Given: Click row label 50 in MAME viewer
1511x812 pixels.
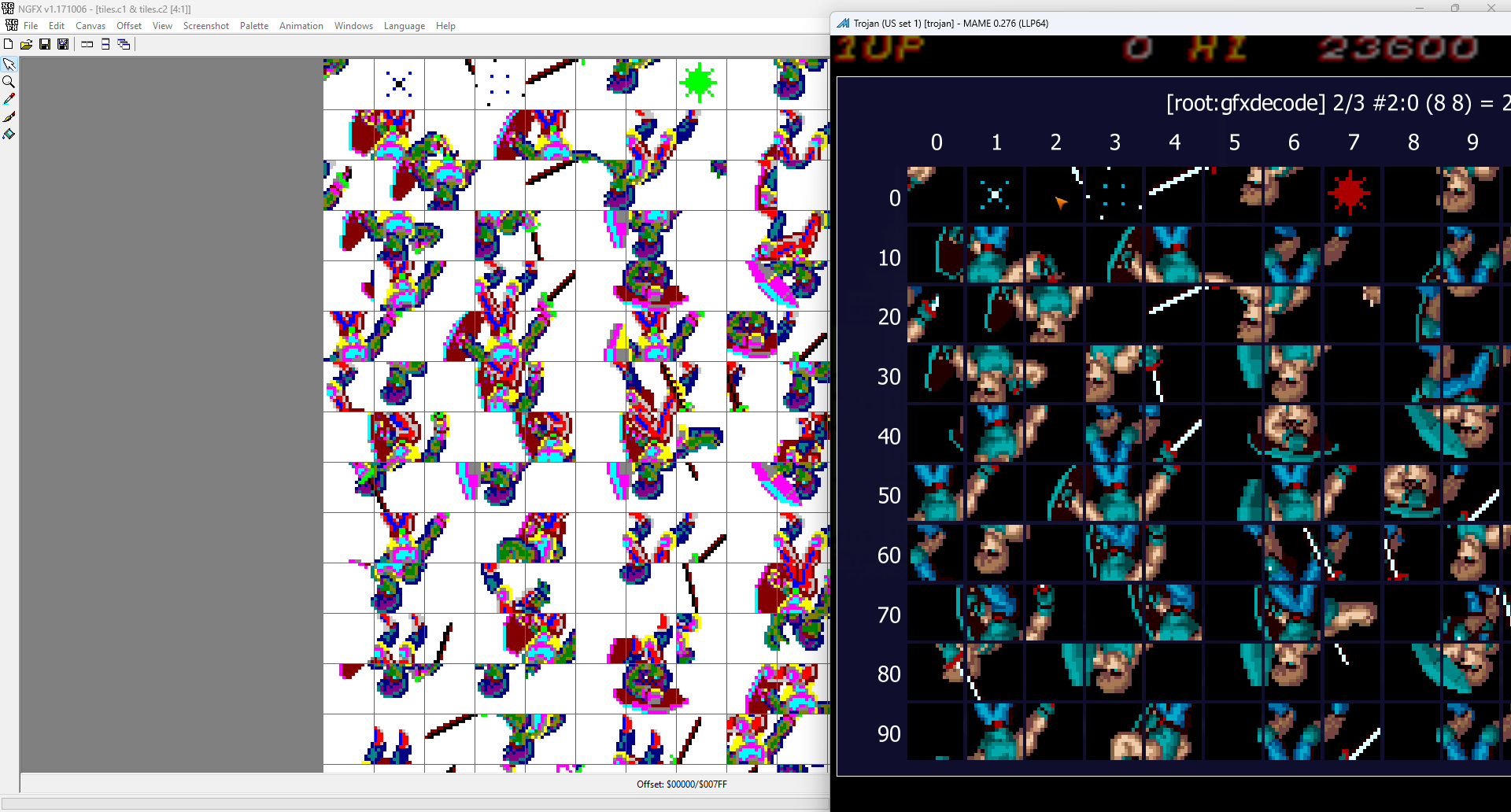Looking at the screenshot, I should (x=889, y=496).
